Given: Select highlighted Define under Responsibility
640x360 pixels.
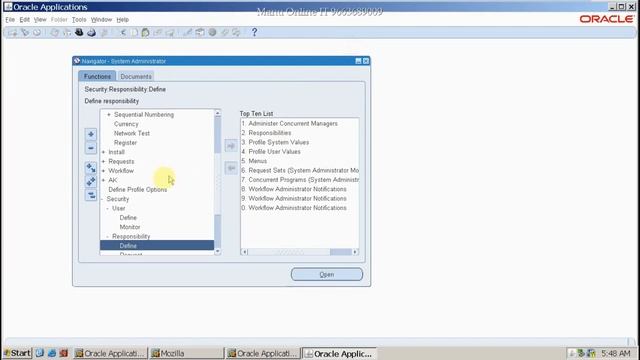Looking at the screenshot, I should point(157,246).
